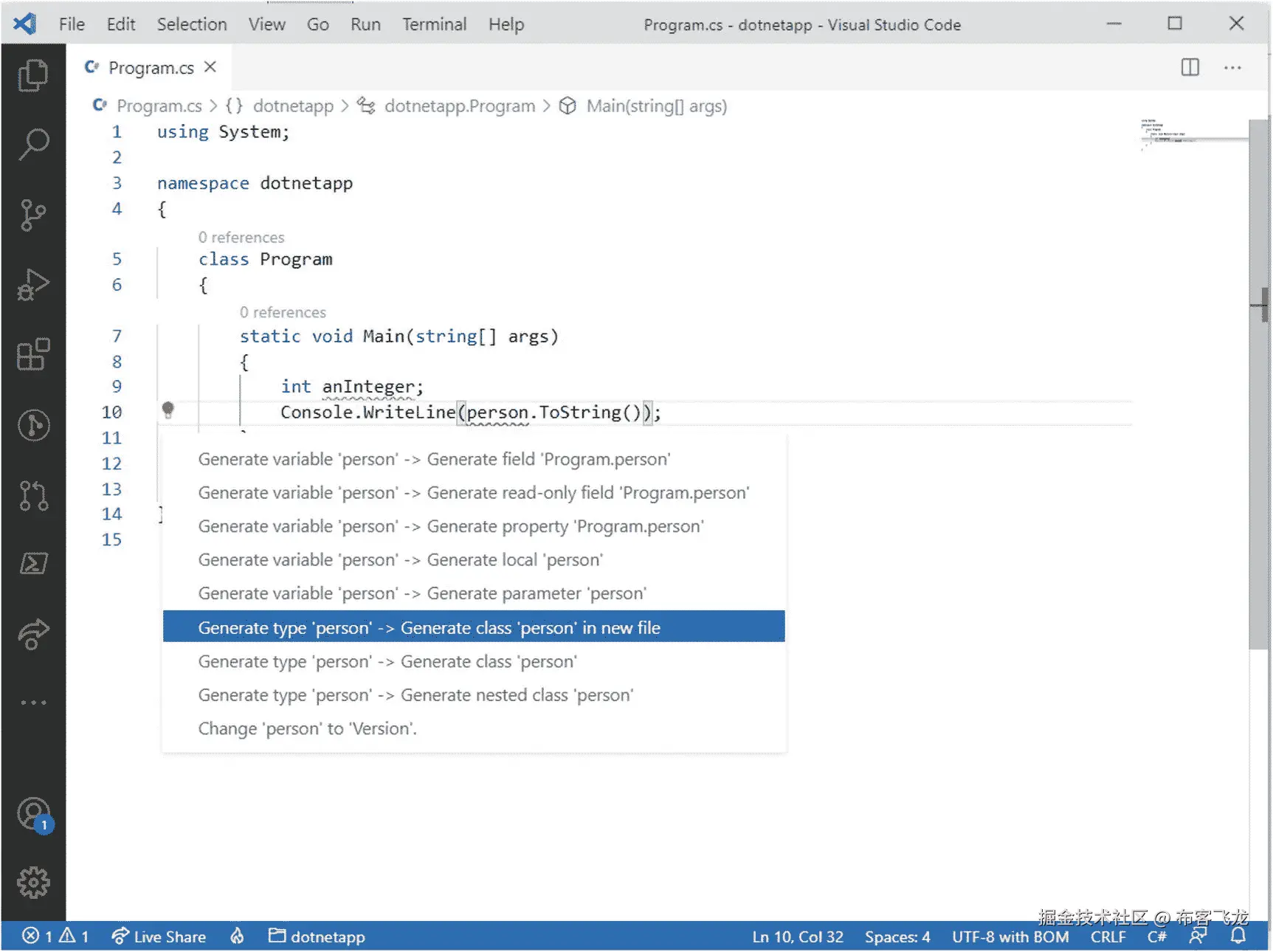Click 'using System;' on line 1

pyautogui.click(x=223, y=132)
